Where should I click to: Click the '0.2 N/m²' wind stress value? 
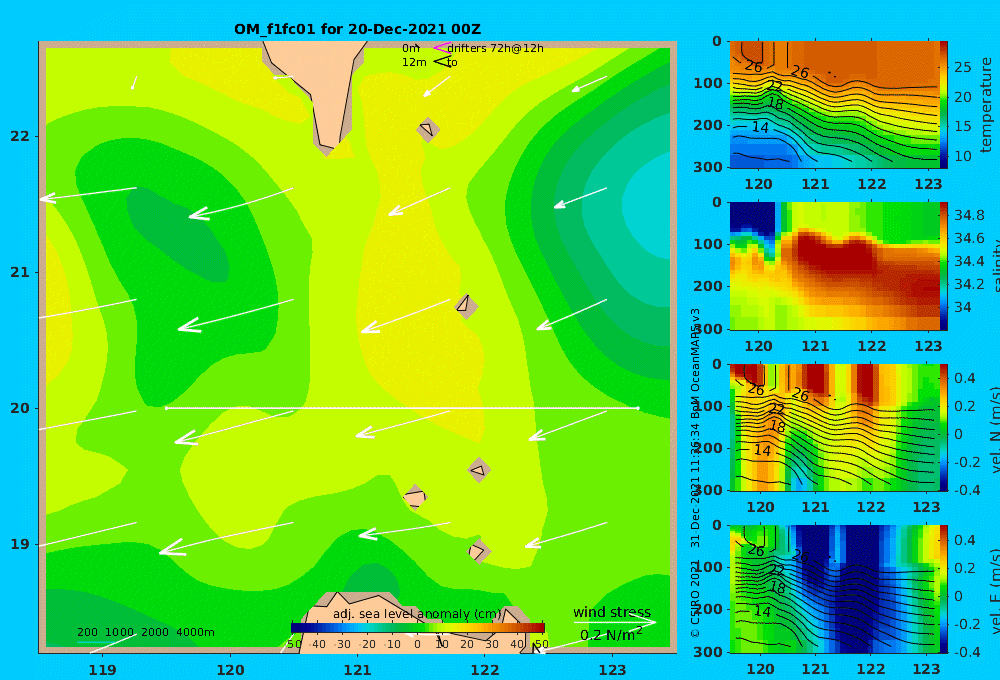[611, 635]
